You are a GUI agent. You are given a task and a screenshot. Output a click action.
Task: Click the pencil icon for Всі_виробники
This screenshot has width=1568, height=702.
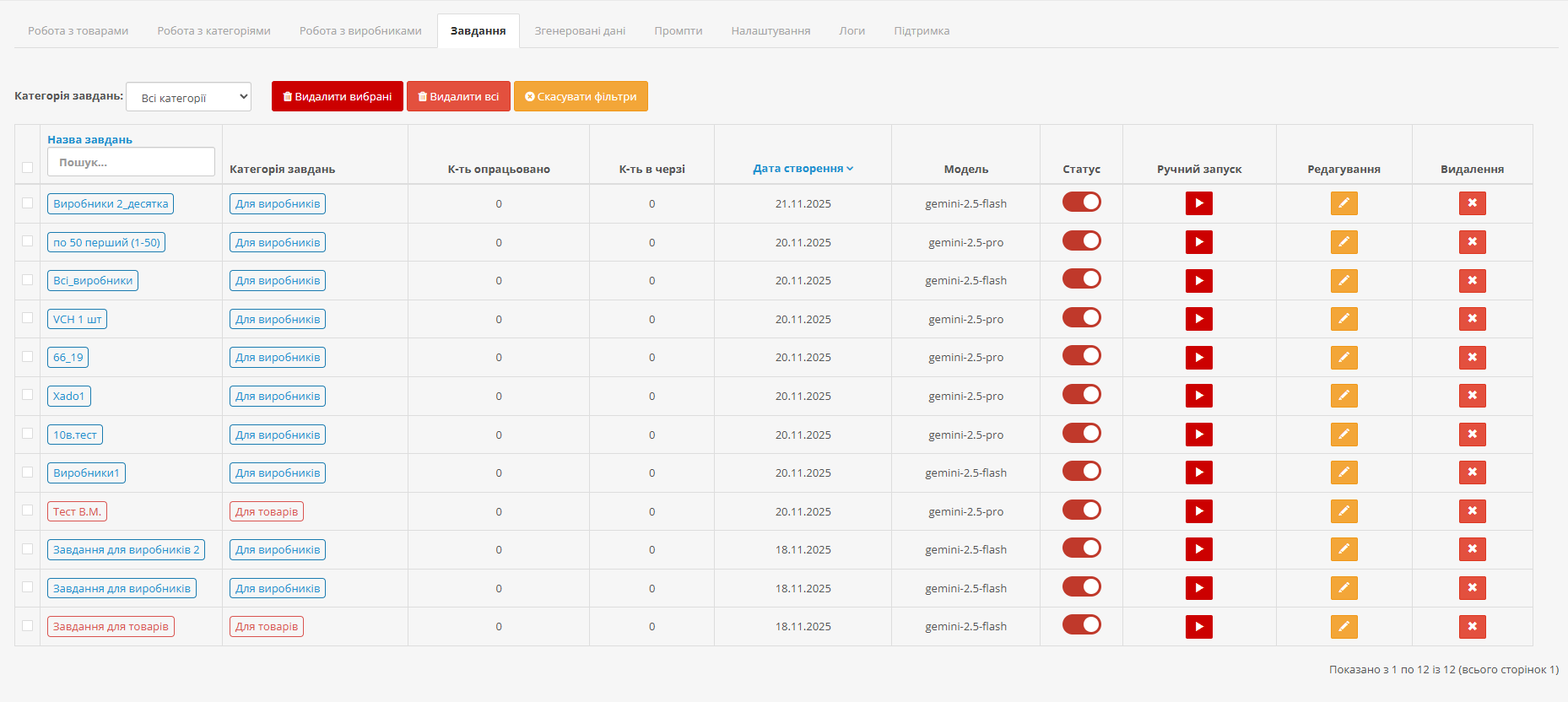[x=1344, y=281]
